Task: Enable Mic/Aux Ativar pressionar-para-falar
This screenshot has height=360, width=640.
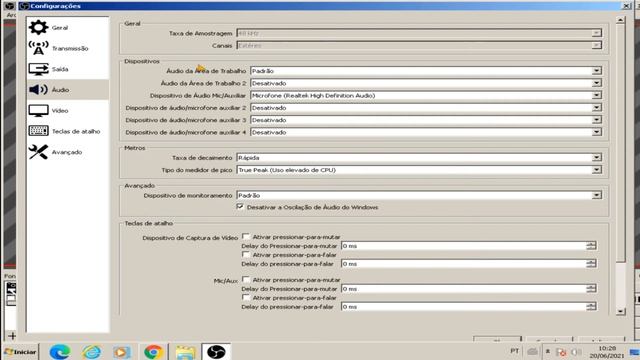Action: (x=246, y=298)
